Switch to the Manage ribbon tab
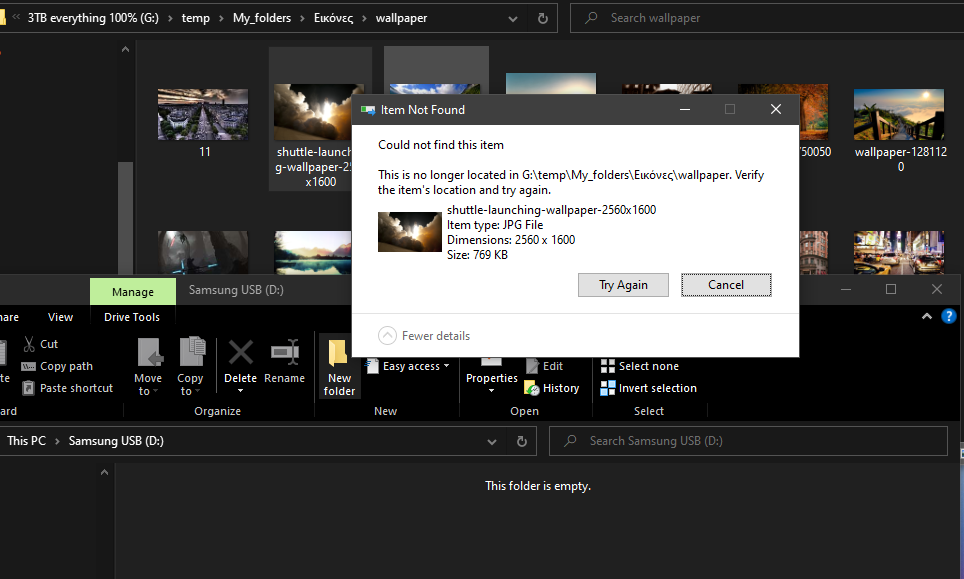964x579 pixels. [133, 292]
